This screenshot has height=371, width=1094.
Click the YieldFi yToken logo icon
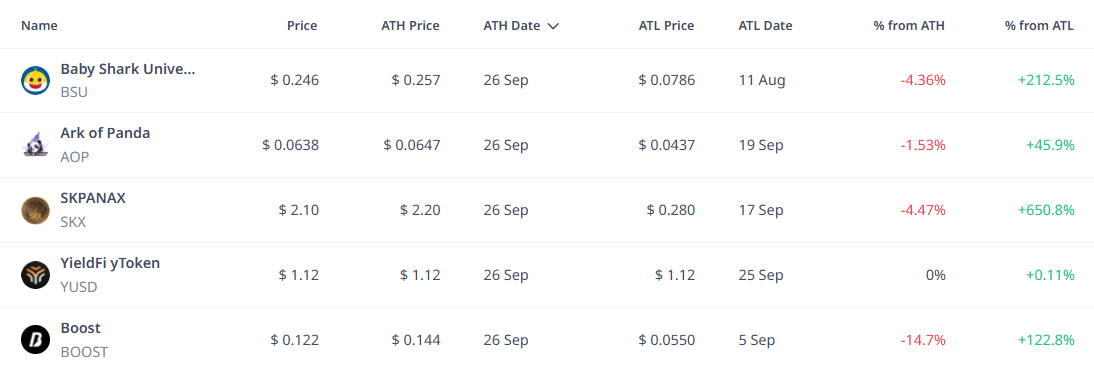point(35,275)
